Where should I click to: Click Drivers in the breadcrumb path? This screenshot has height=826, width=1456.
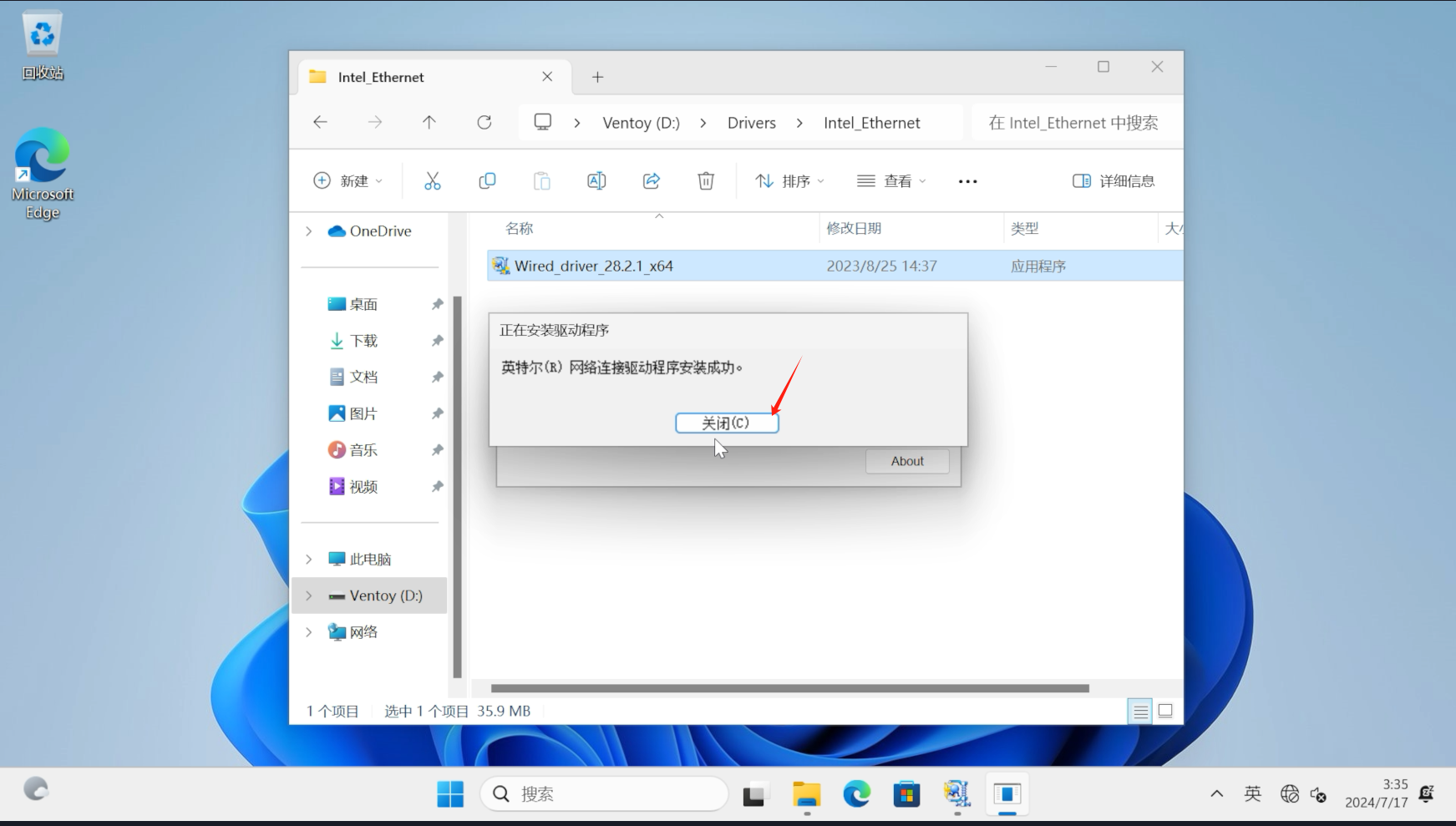tap(751, 123)
